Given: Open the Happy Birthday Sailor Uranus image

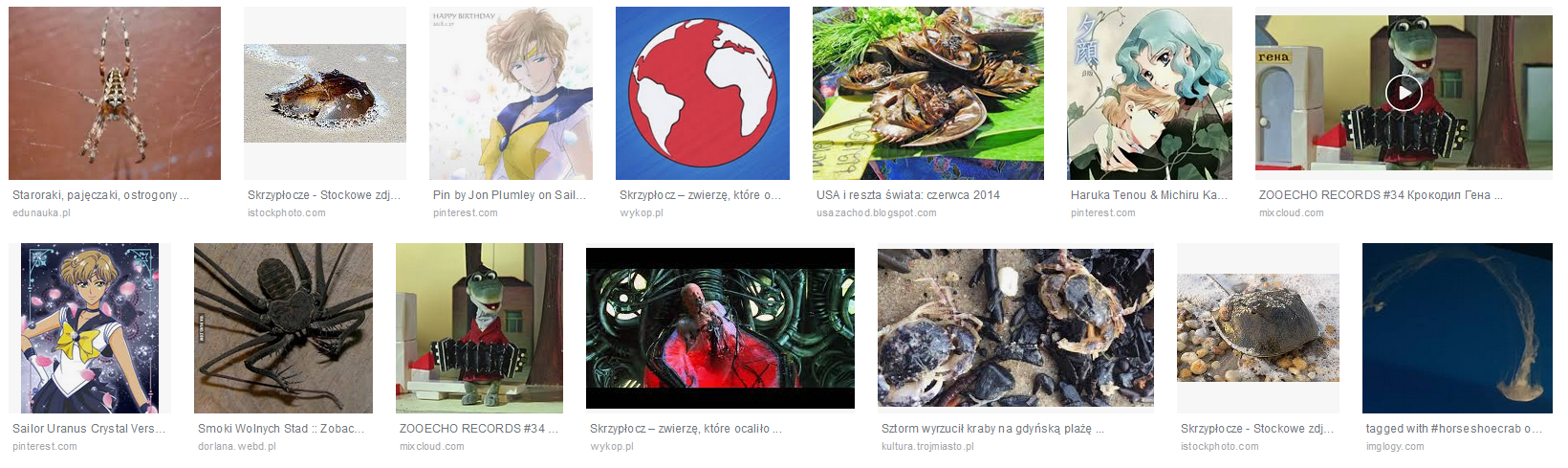Looking at the screenshot, I should click(511, 93).
